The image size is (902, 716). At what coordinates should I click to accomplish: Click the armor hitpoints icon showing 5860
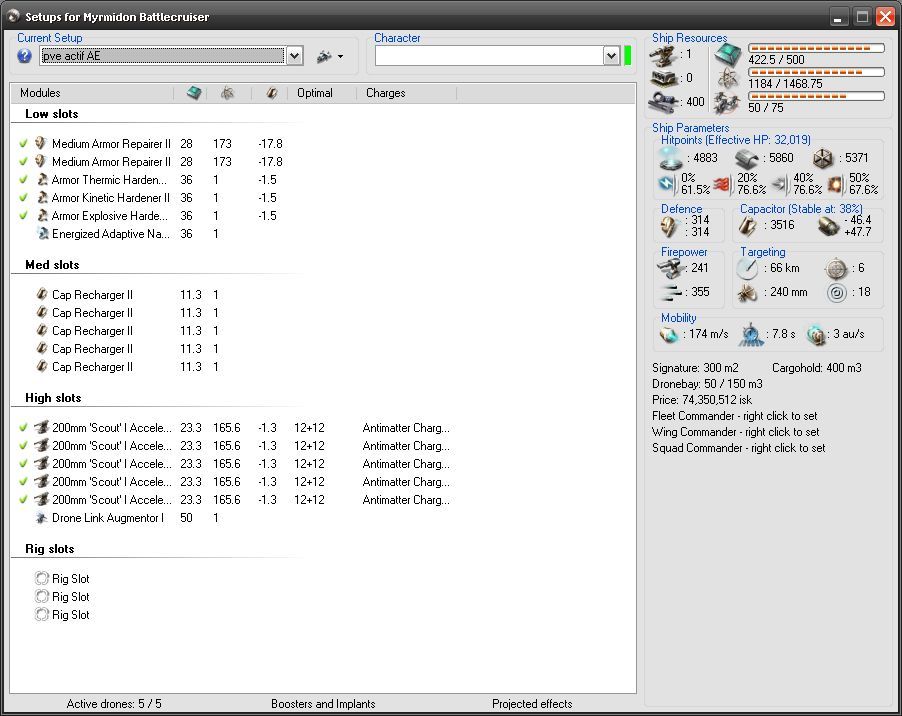coord(746,158)
